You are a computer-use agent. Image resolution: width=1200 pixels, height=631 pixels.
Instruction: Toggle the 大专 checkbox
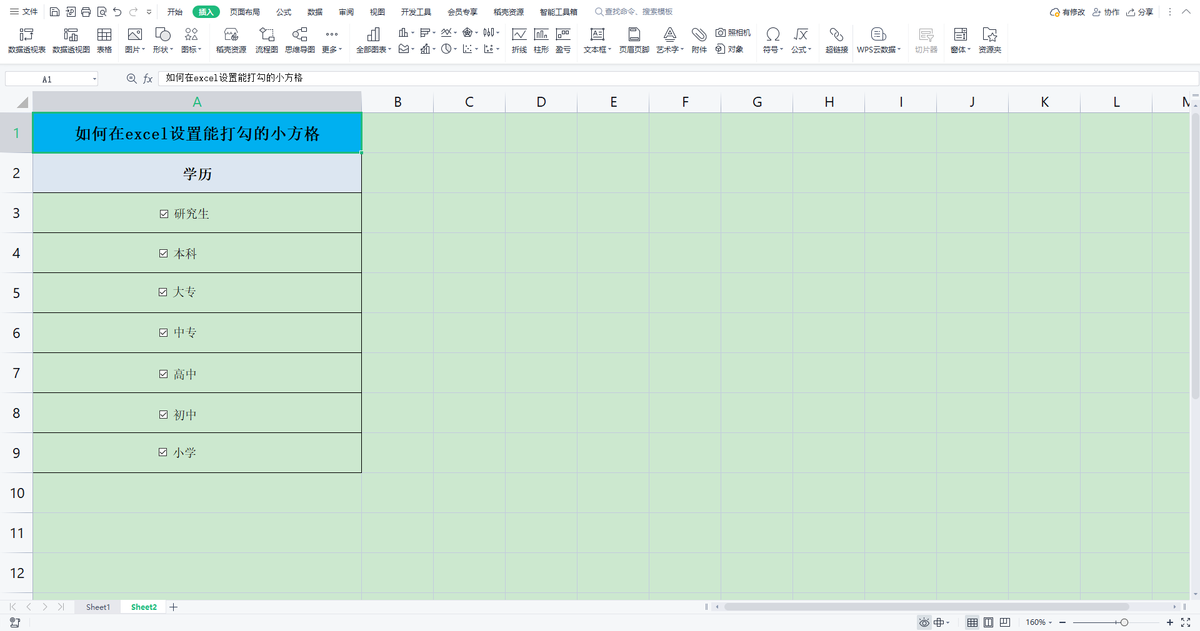pyautogui.click(x=164, y=292)
